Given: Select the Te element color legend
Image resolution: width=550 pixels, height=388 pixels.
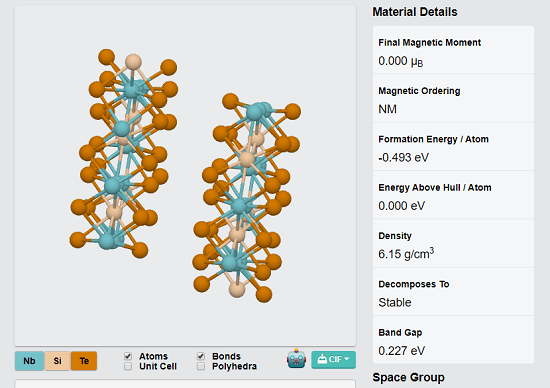Looking at the screenshot, I should [84, 361].
